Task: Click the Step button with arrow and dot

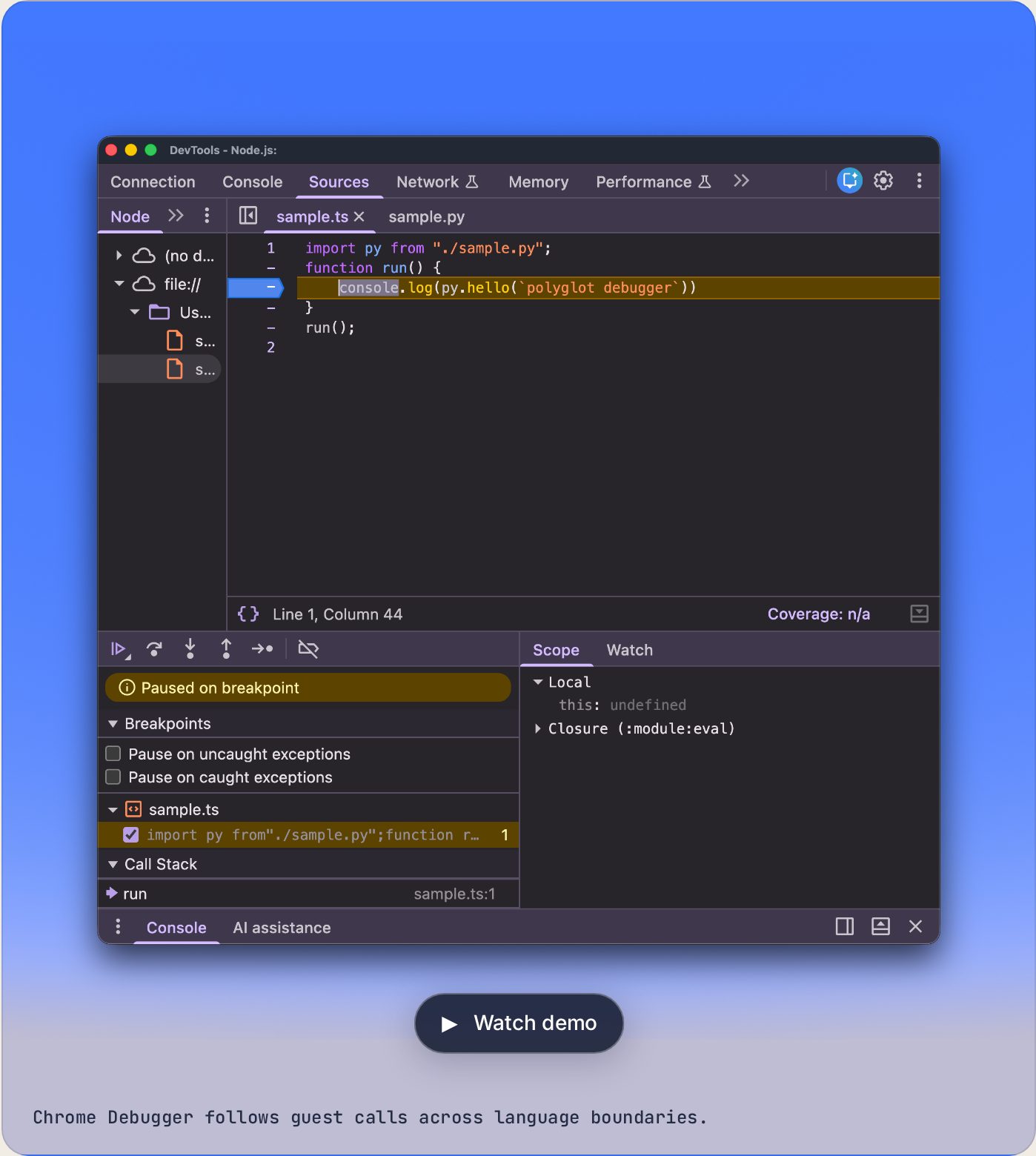Action: tap(262, 649)
